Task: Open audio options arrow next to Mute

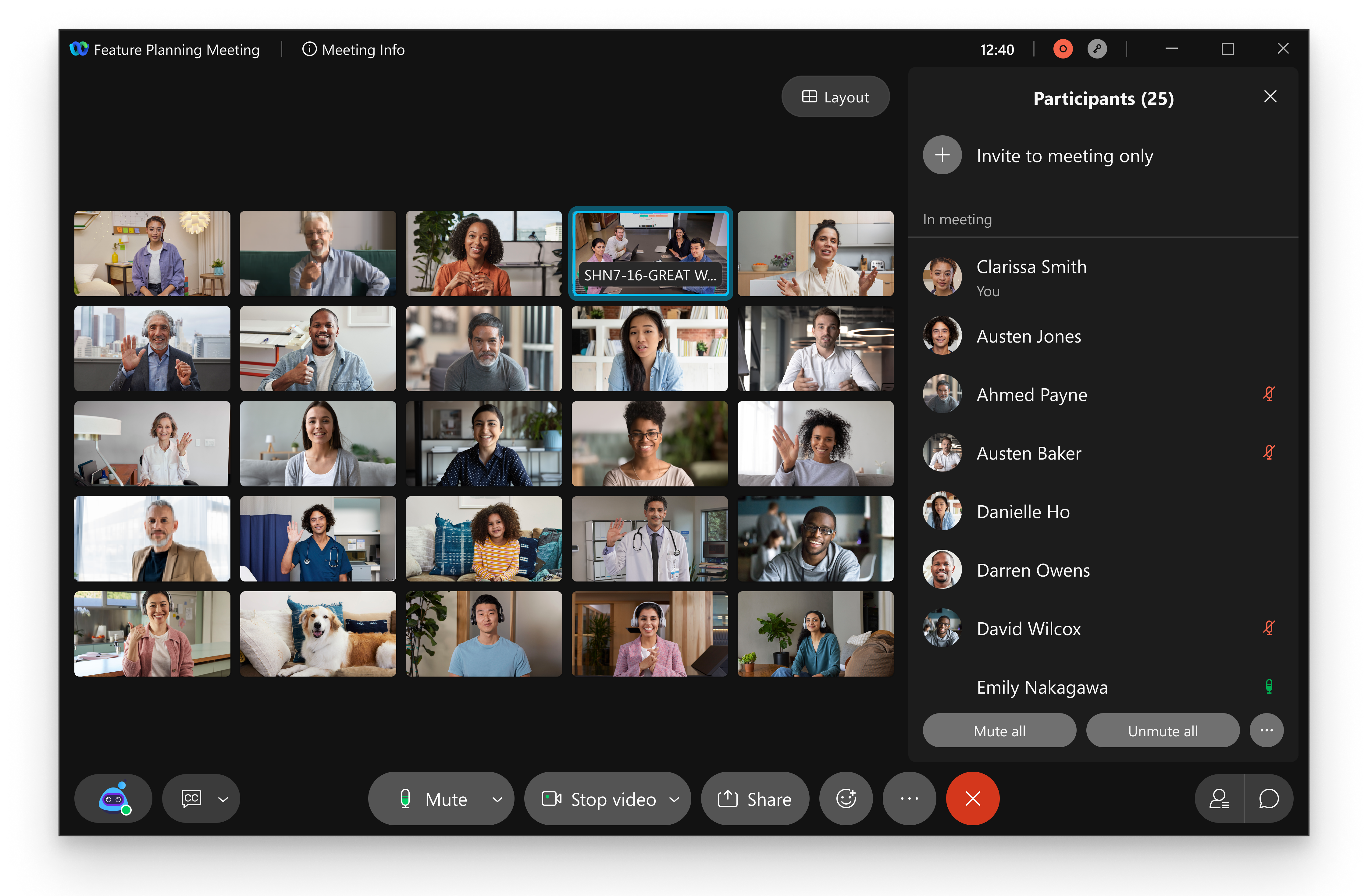Action: pos(497,799)
